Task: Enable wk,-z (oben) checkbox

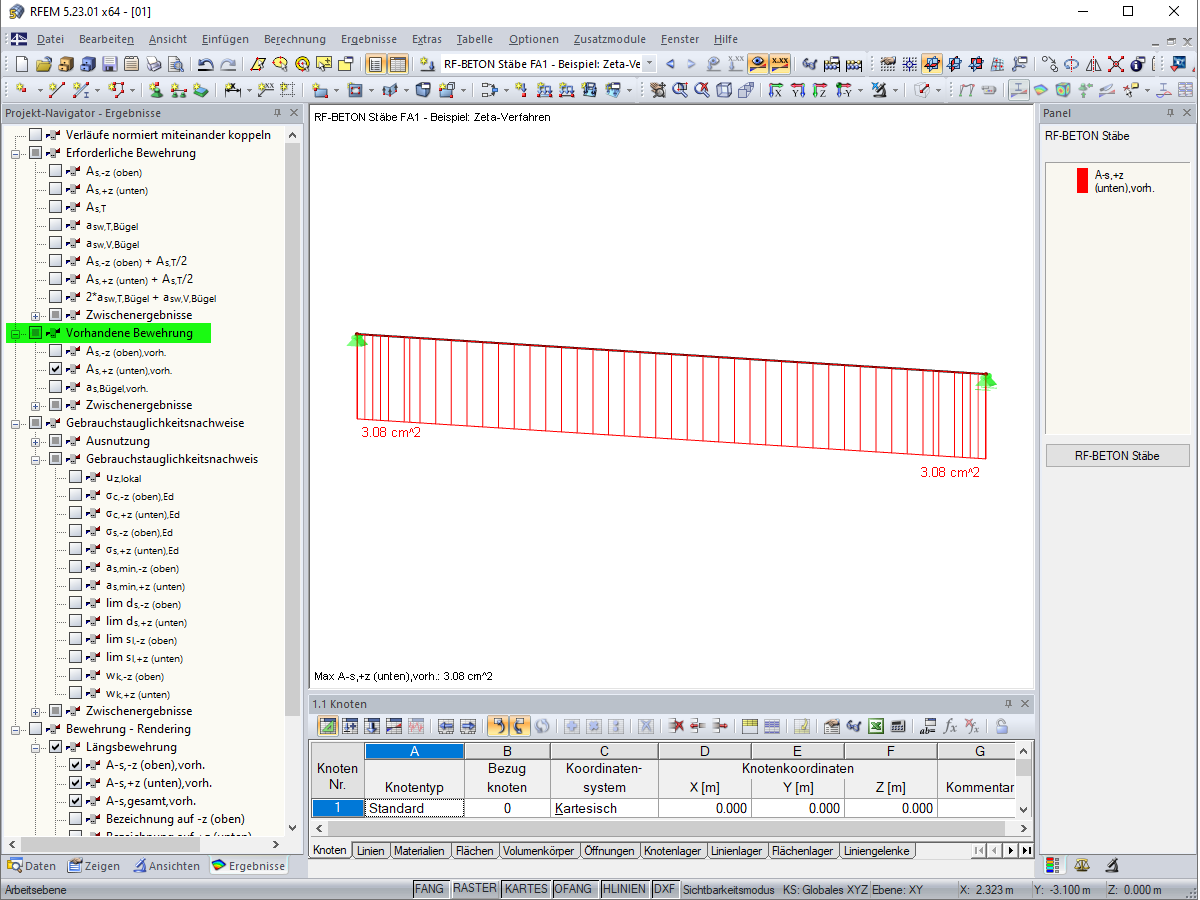Action: click(76, 675)
